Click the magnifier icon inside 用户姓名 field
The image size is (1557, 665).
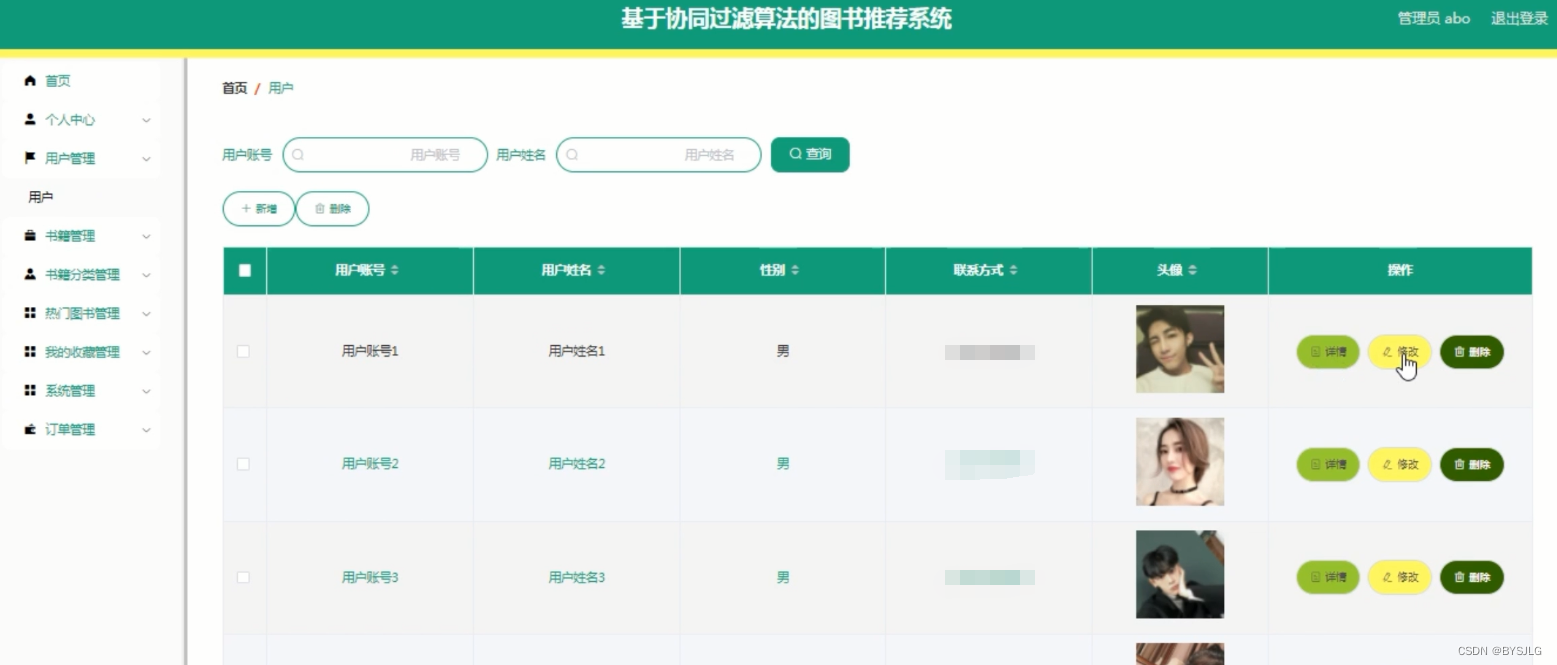[x=571, y=154]
